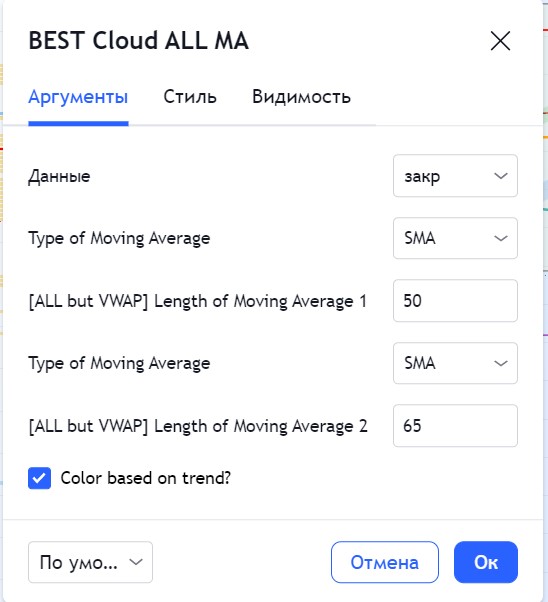
Task: Toggle the Color based on trend checkbox
Action: pyautogui.click(x=40, y=478)
